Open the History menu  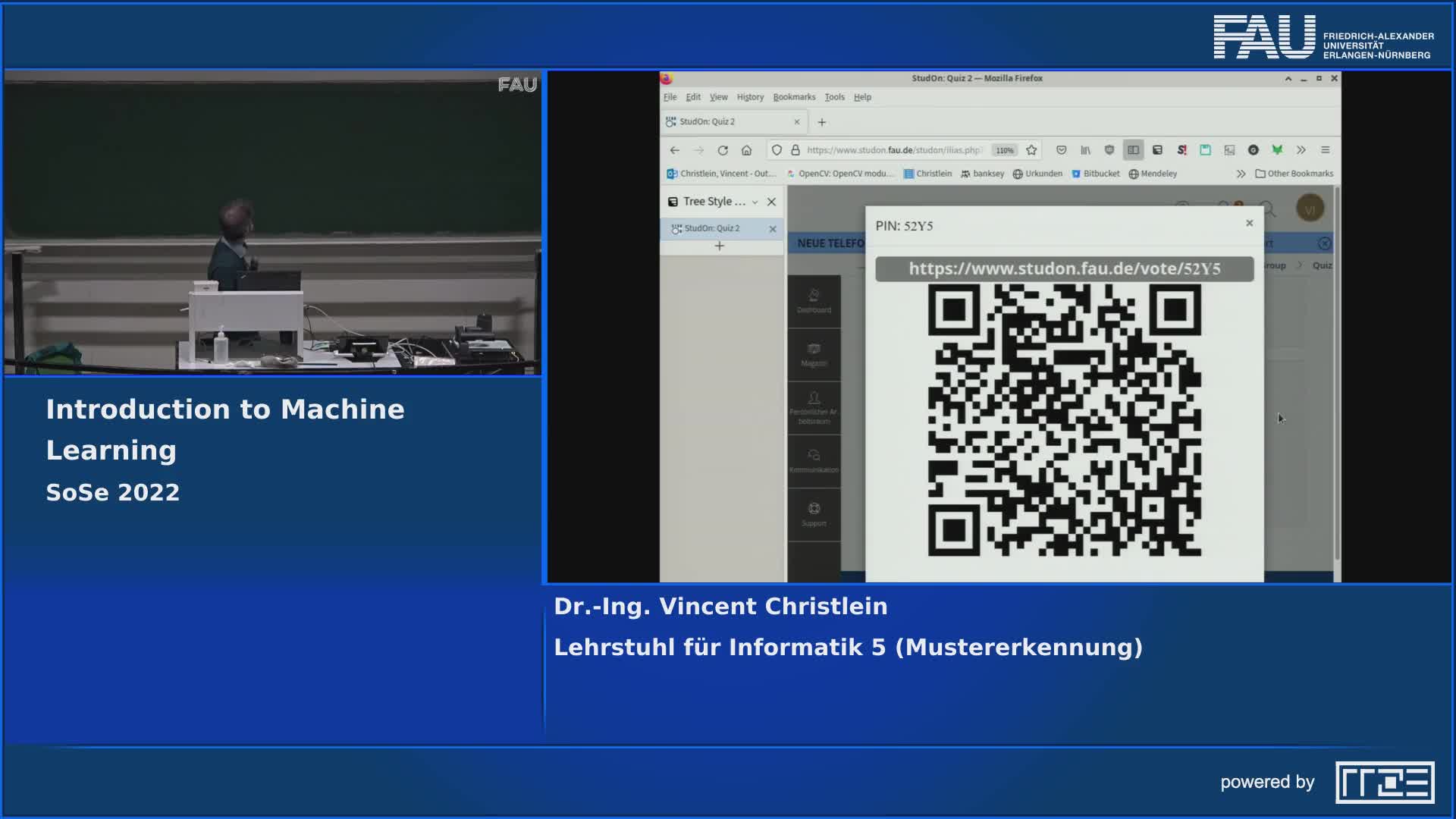750,96
